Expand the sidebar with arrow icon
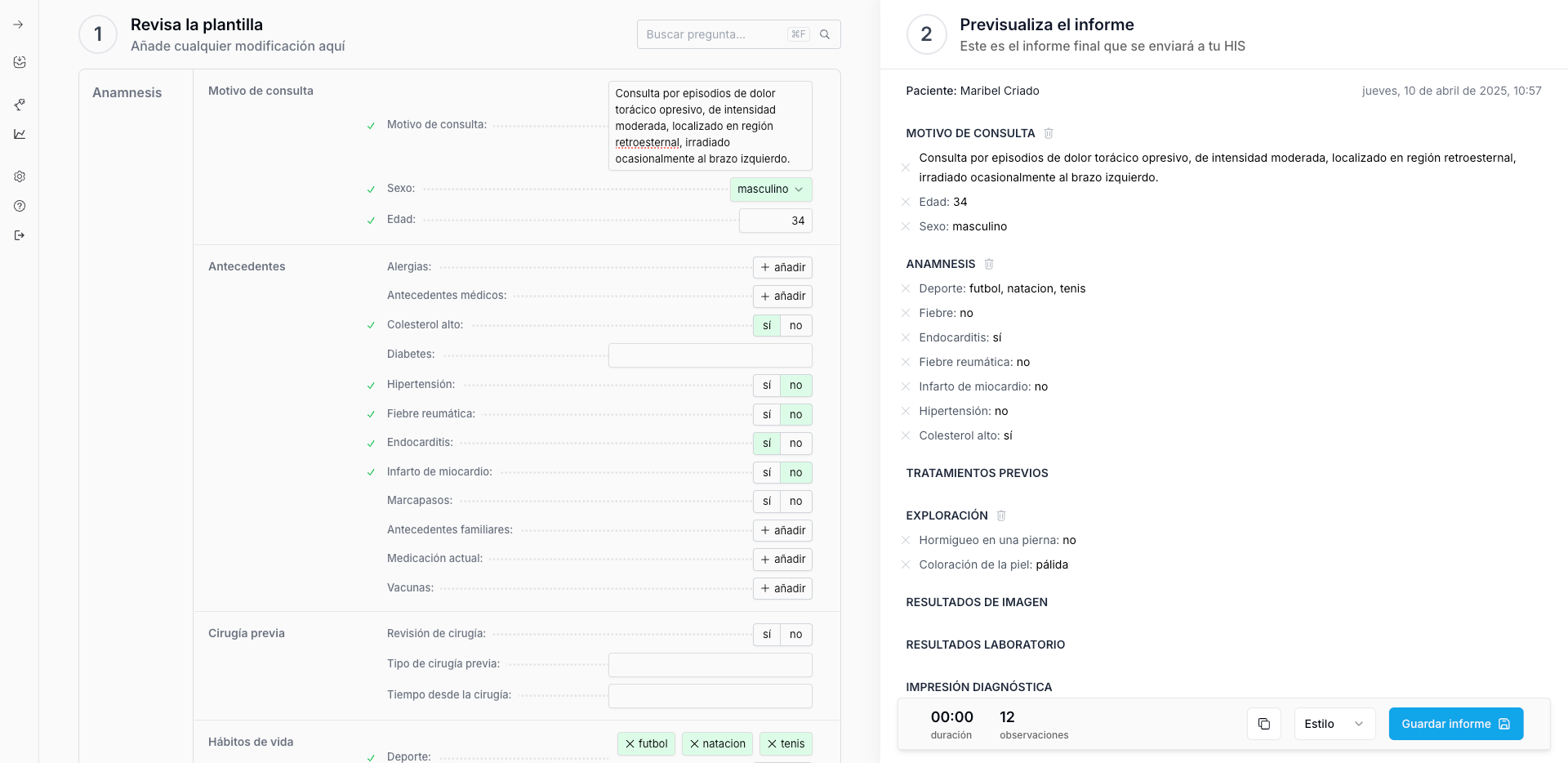 (19, 25)
